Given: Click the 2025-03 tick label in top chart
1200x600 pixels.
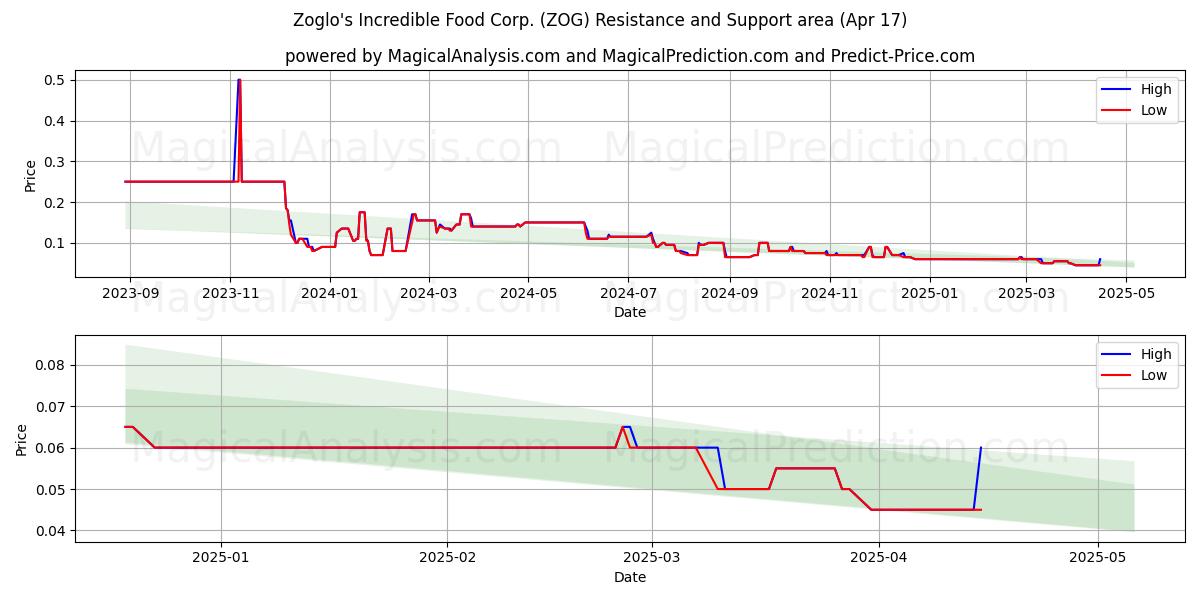Looking at the screenshot, I should pyautogui.click(x=1025, y=293).
